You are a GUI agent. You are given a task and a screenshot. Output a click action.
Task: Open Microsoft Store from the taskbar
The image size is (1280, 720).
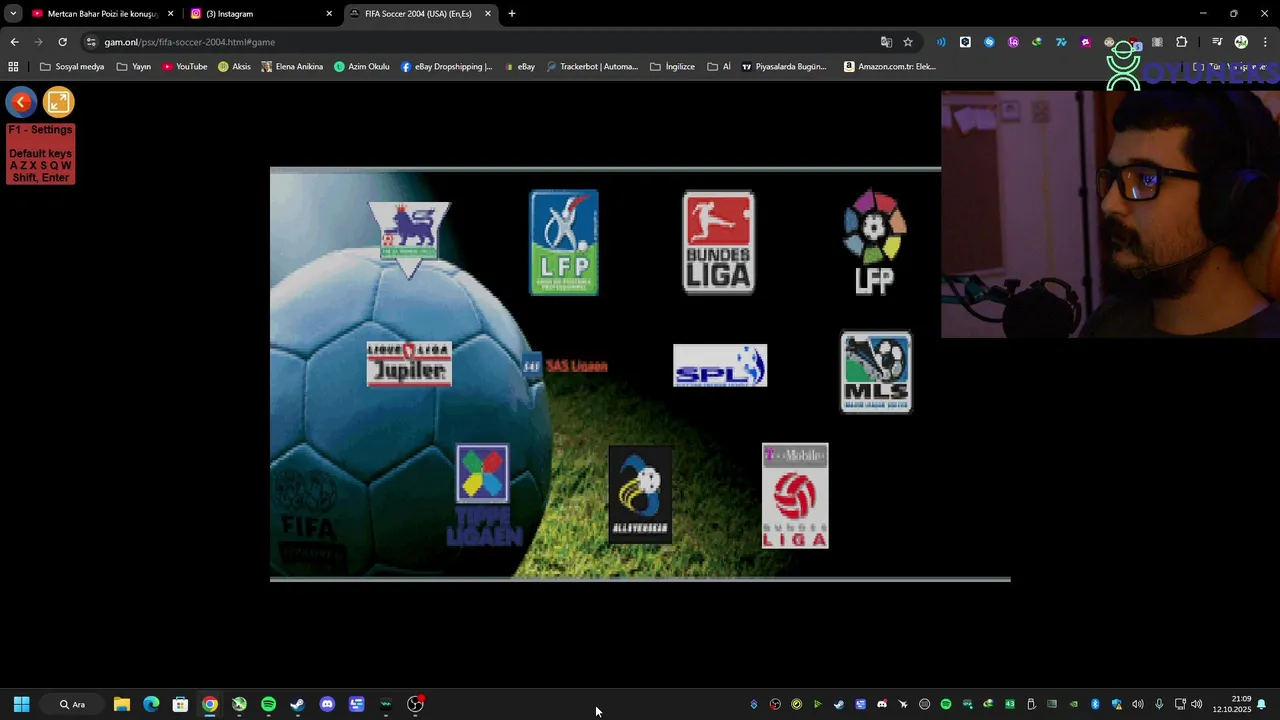pyautogui.click(x=180, y=704)
